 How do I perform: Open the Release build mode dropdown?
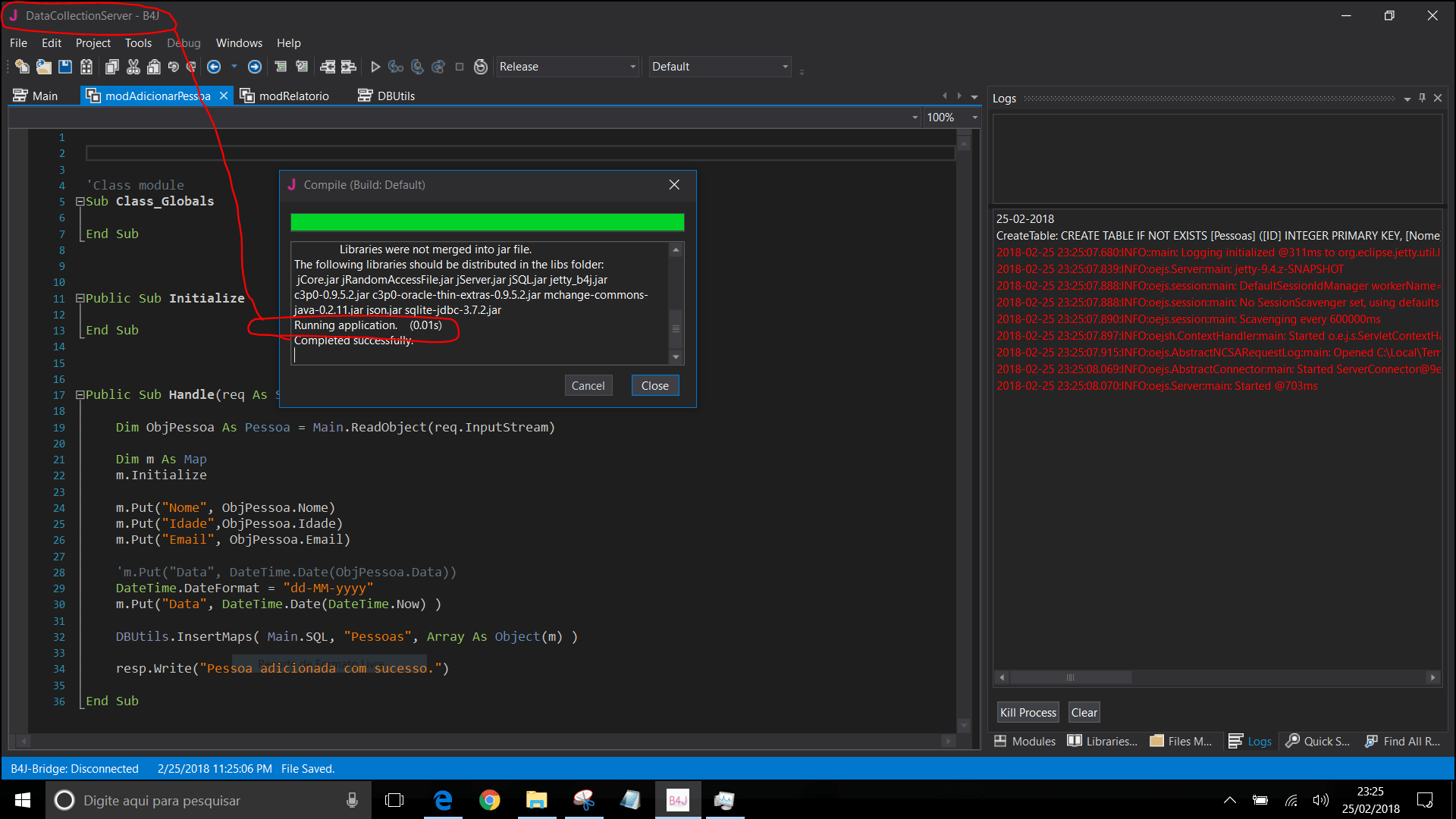tap(632, 67)
